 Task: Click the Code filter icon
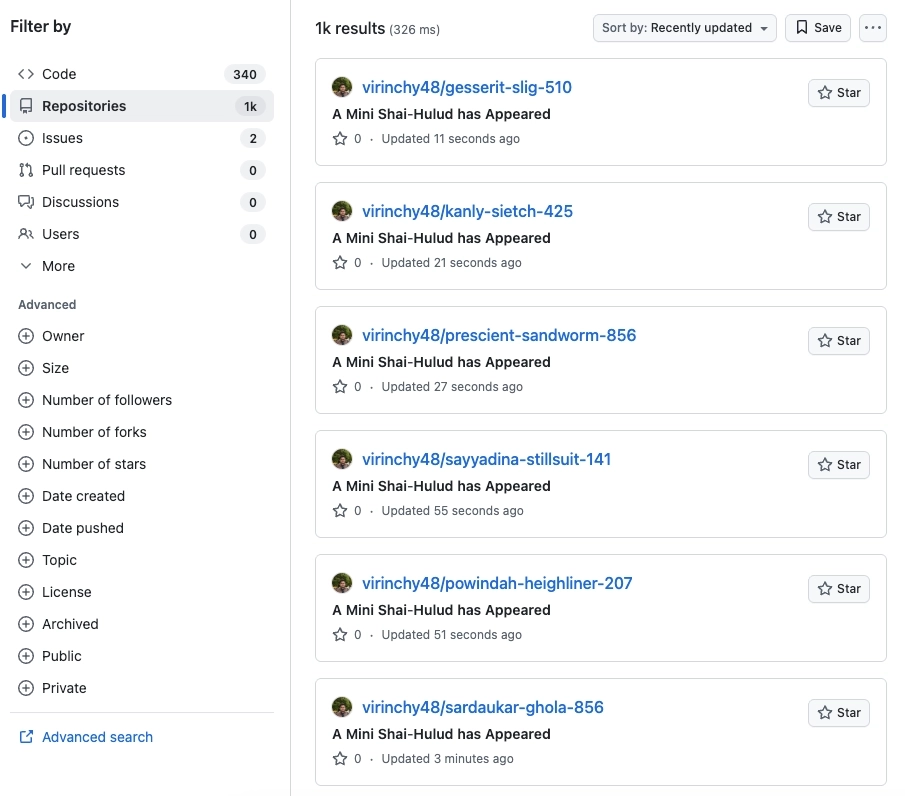click(x=26, y=74)
